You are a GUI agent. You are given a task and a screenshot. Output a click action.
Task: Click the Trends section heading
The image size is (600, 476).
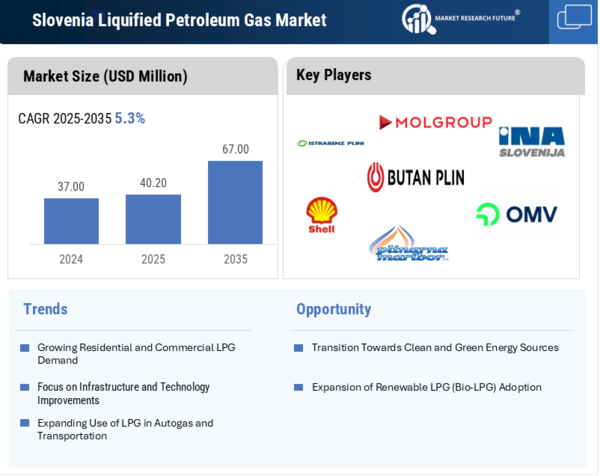click(x=45, y=309)
